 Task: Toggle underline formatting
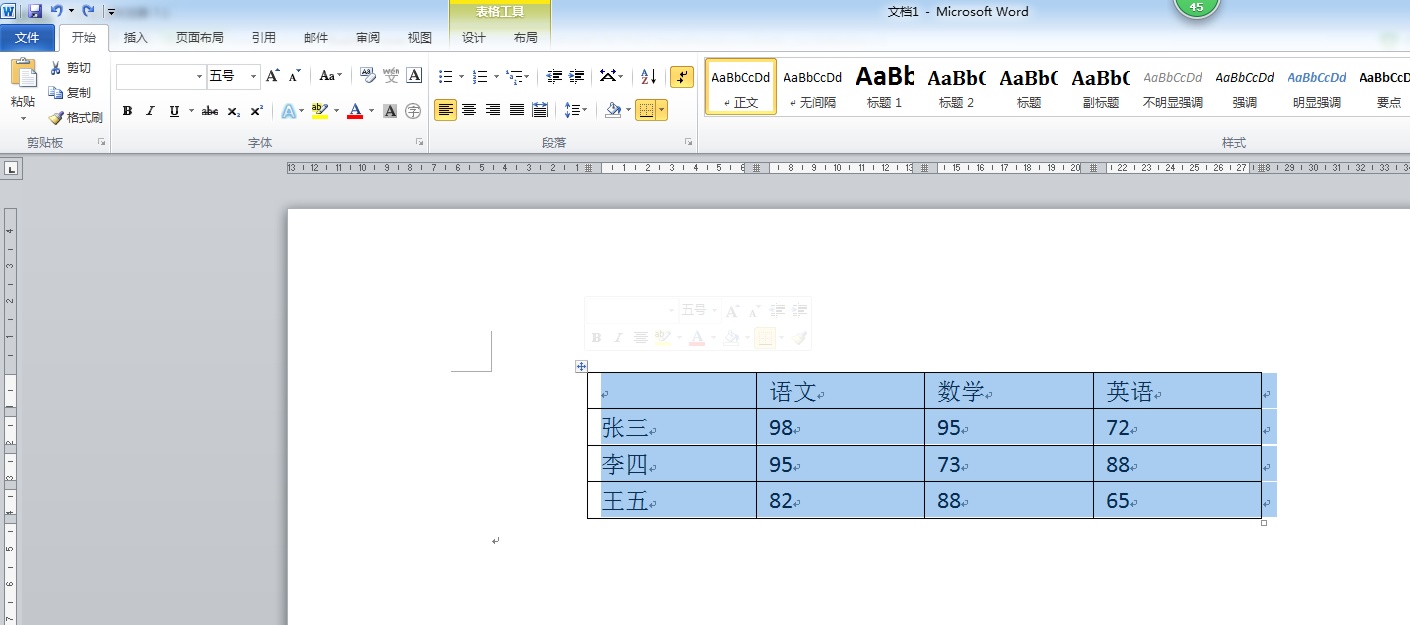pos(175,111)
